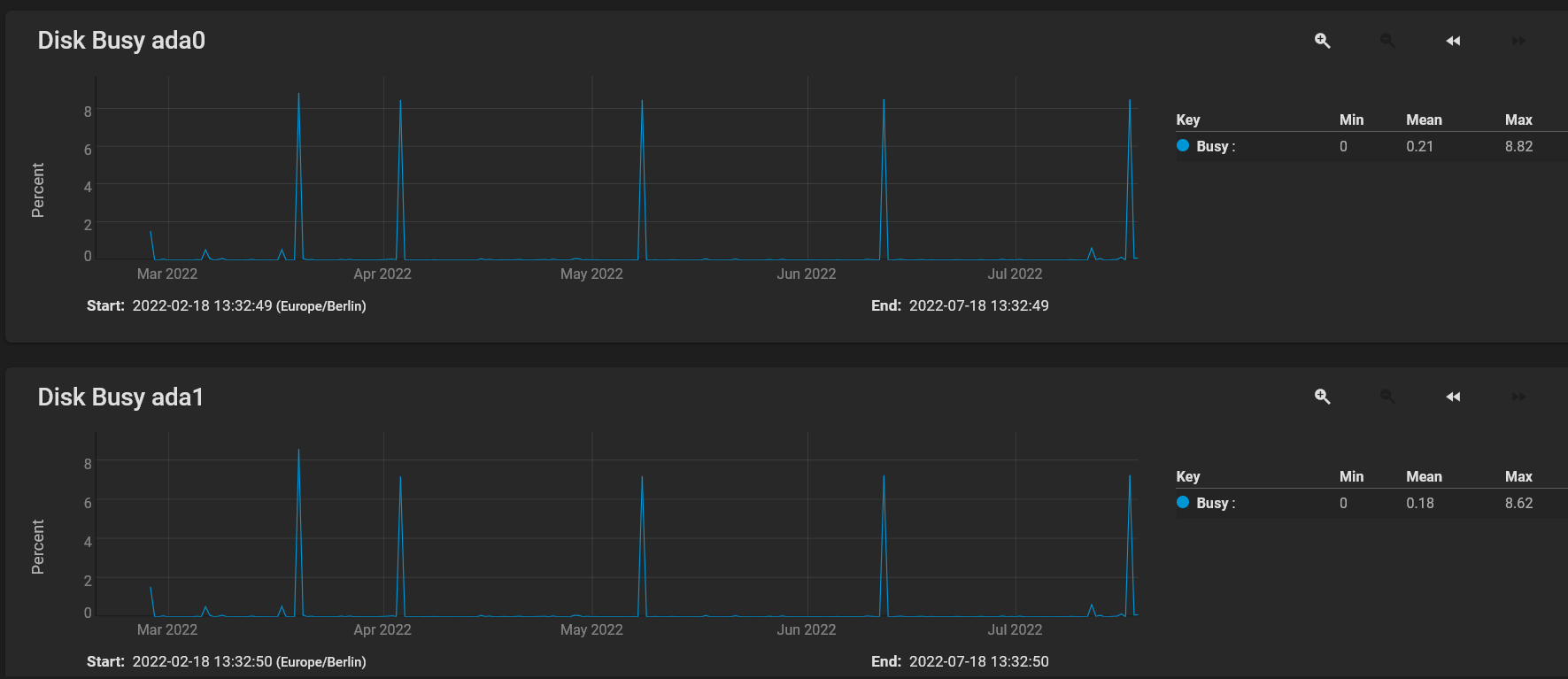The height and width of the screenshot is (679, 1568).
Task: Zoom in on Disk Busy ada0 chart
Action: coord(1322,41)
